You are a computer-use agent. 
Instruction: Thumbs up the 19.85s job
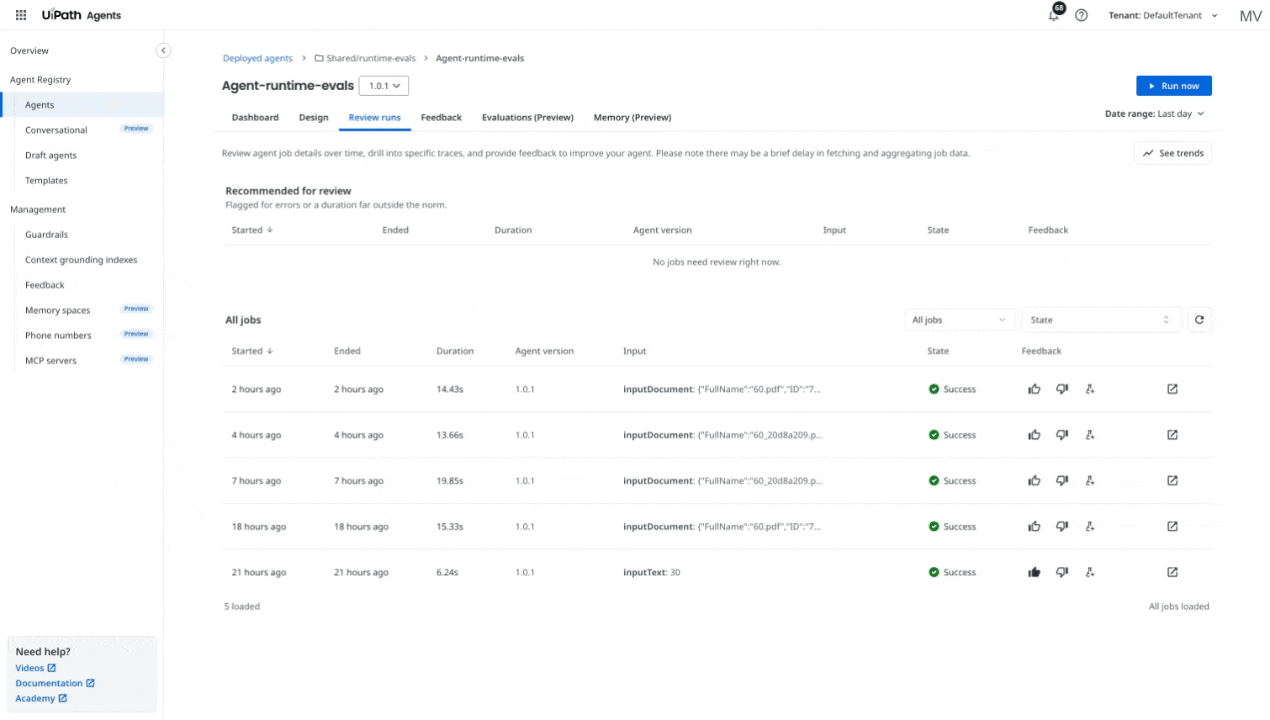1034,481
